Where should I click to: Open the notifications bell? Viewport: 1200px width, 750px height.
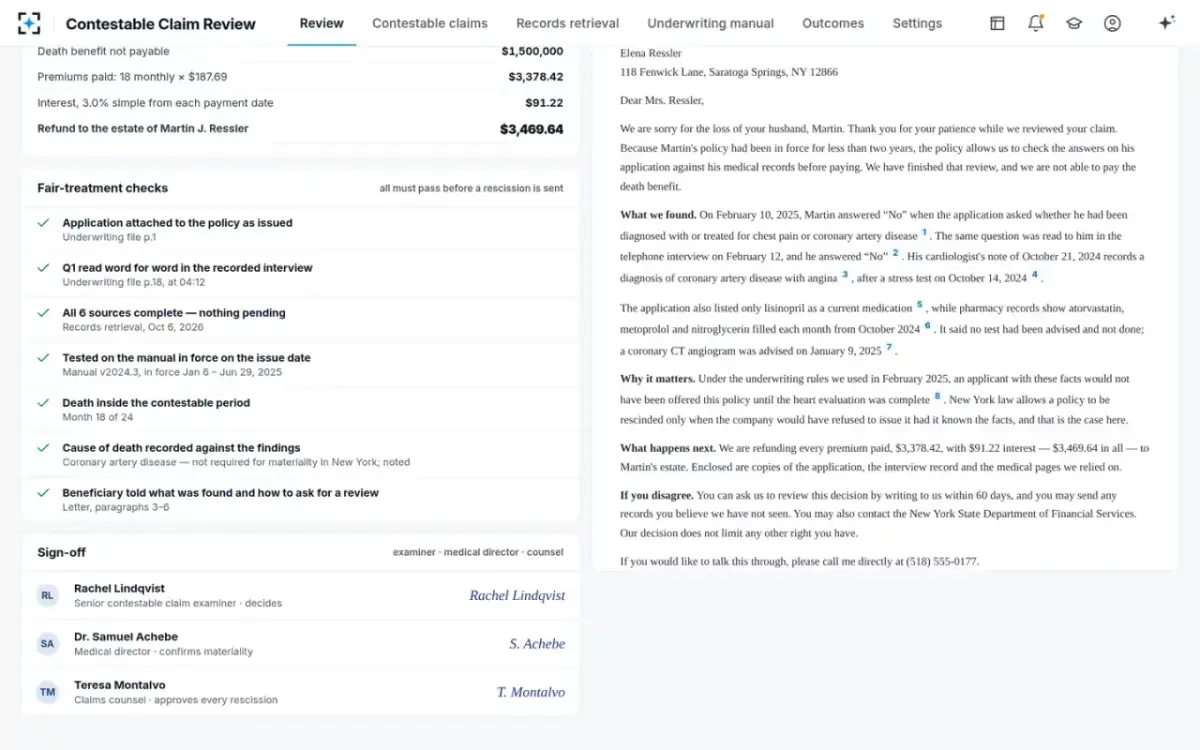click(1036, 23)
